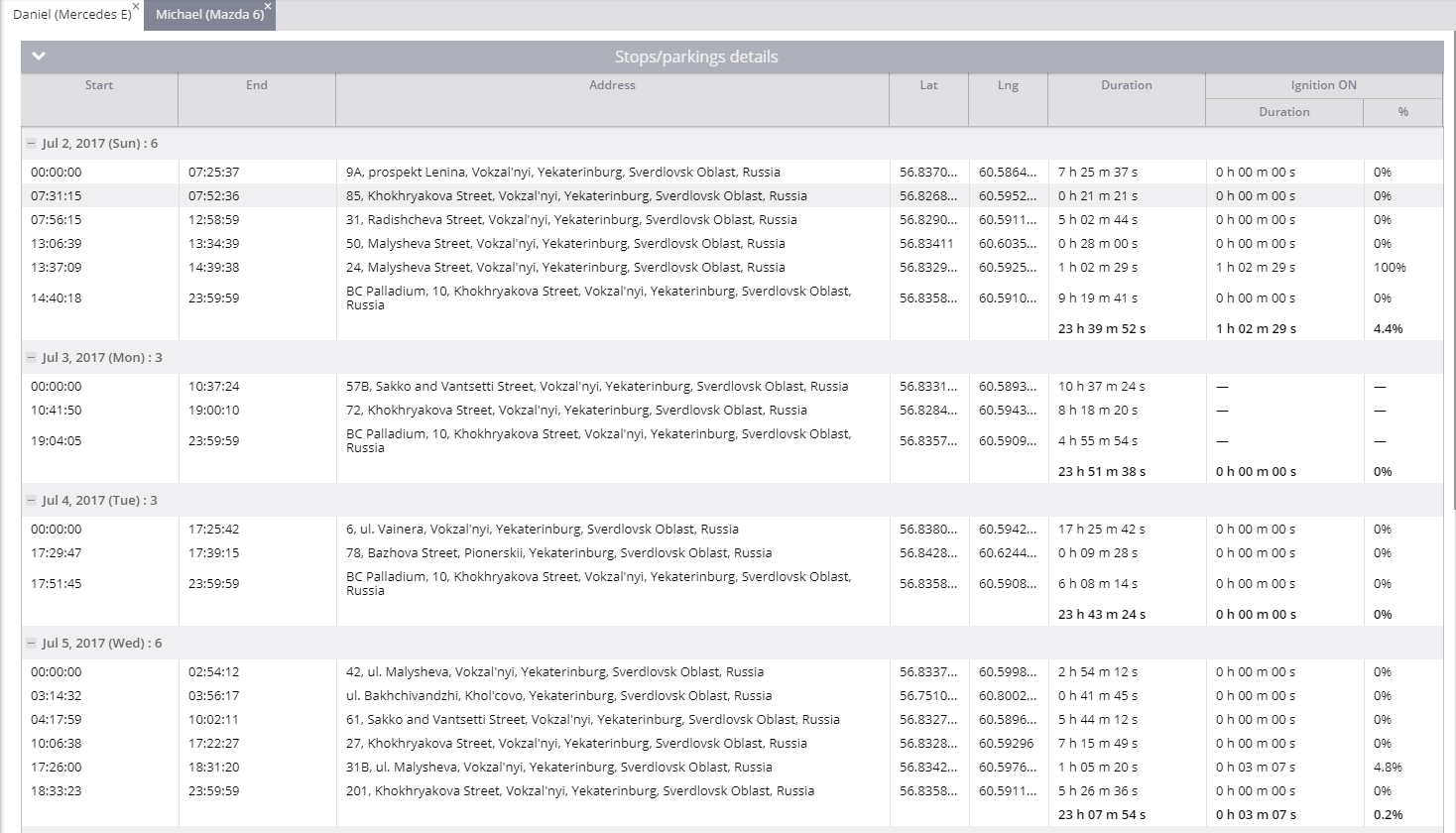The width and height of the screenshot is (1456, 833).
Task: Click the 0.2% daily total percentage
Action: (x=1389, y=815)
